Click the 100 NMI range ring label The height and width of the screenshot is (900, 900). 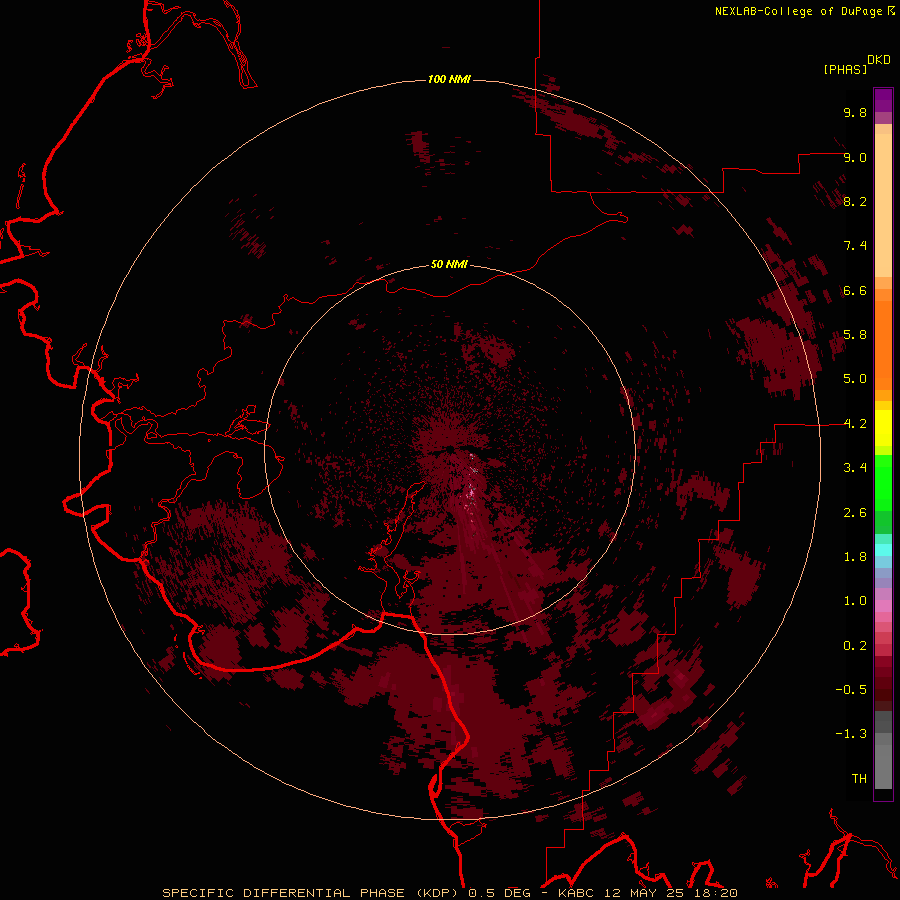449,79
